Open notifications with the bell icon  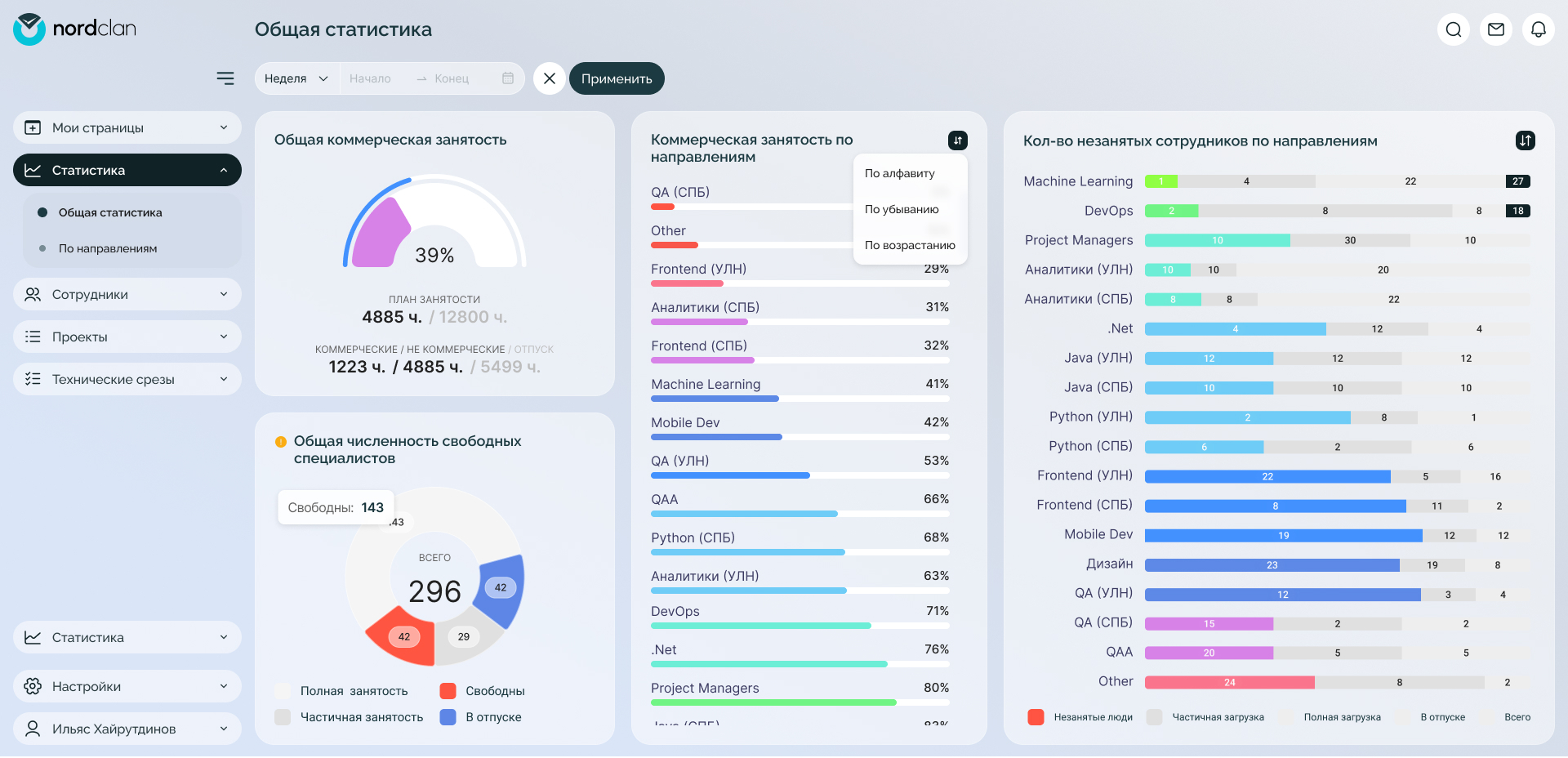coord(1539,29)
